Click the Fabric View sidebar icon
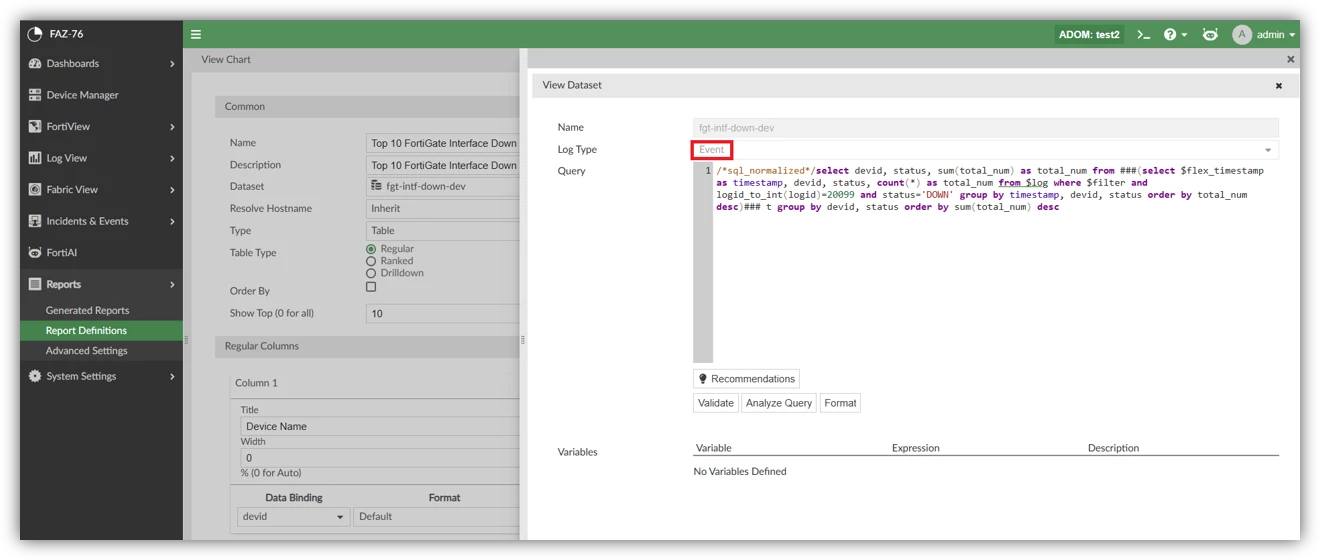The height and width of the screenshot is (560, 1320). (35, 189)
